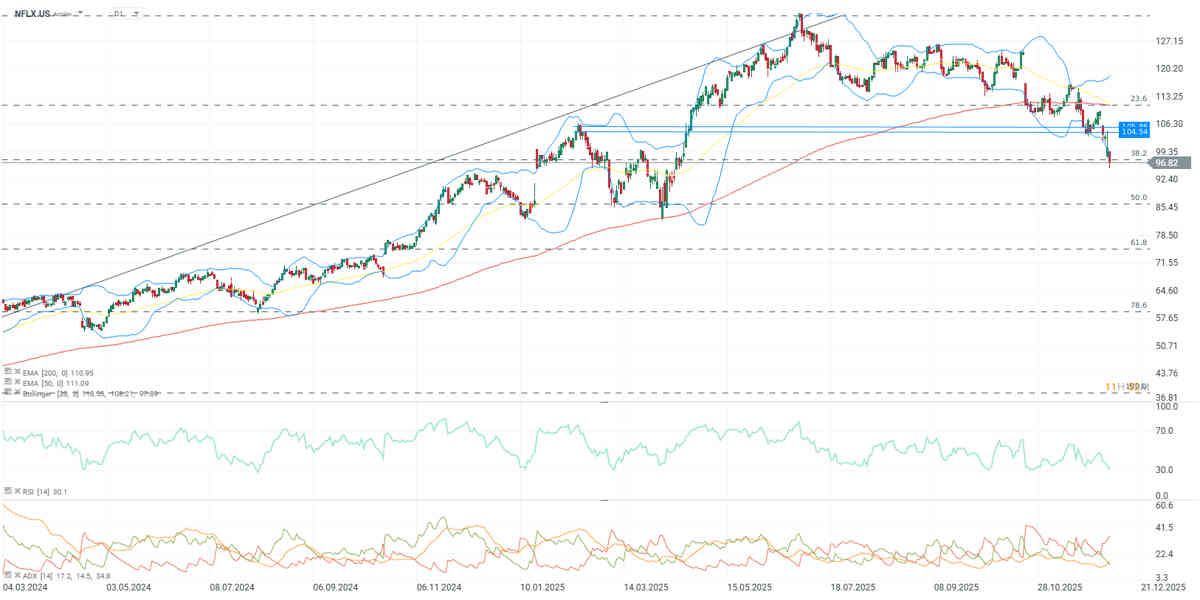Remove the RSI indicator with X icon
Image resolution: width=1200 pixels, height=600 pixels.
coord(16,490)
